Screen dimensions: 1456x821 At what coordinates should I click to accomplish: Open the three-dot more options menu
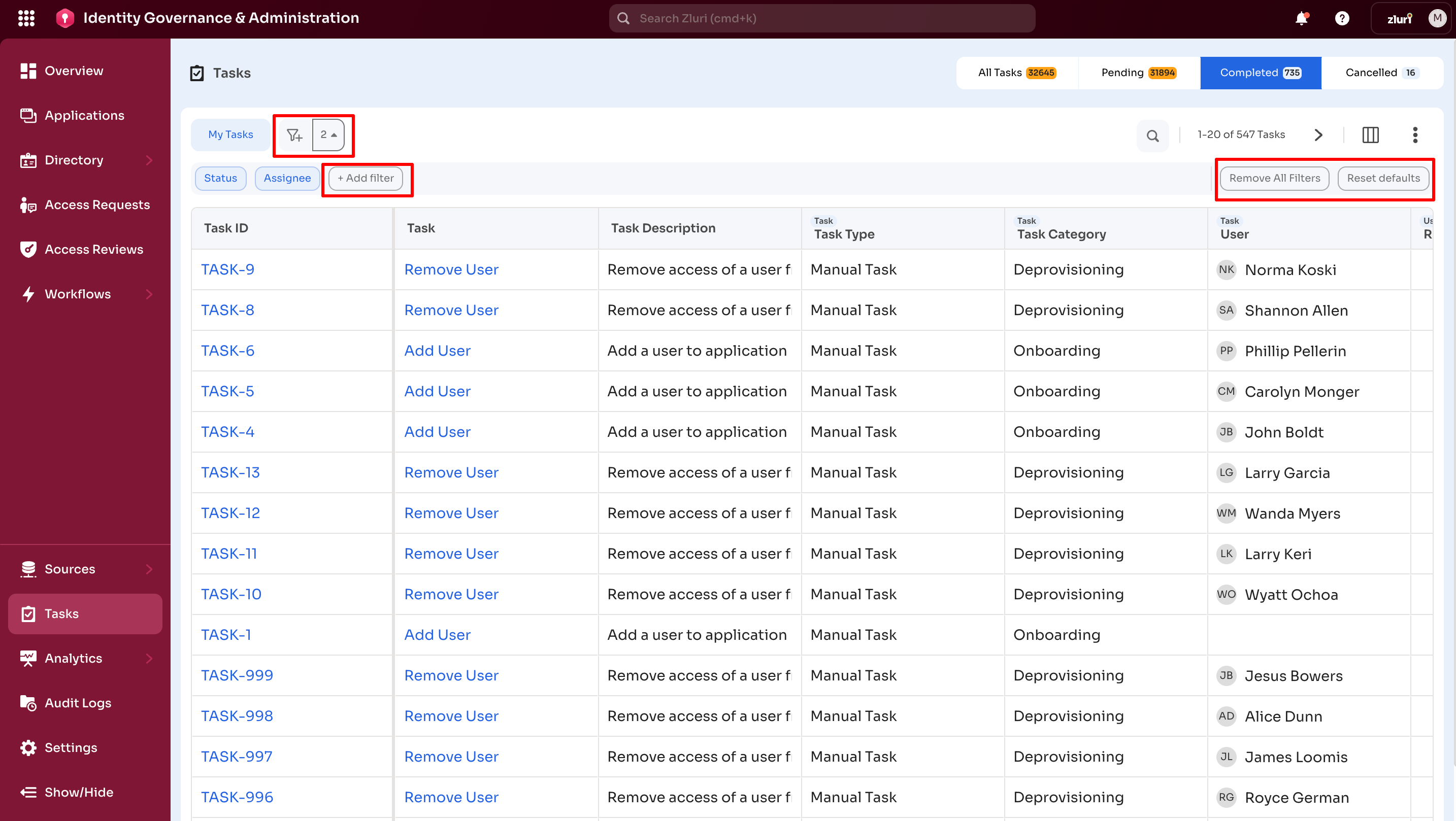(x=1415, y=134)
